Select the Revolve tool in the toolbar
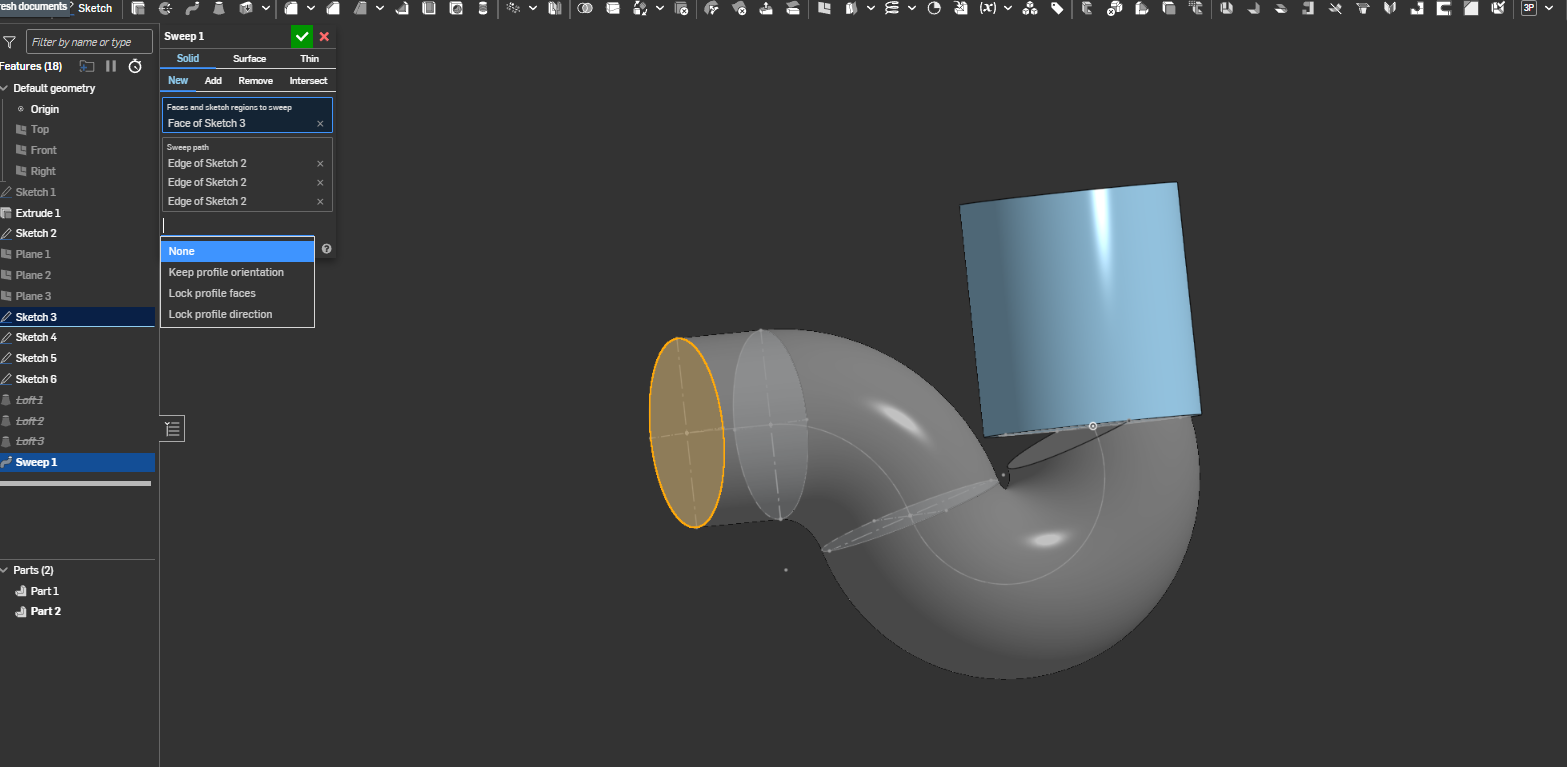Screen dimensions: 1567x767 (x=165, y=8)
